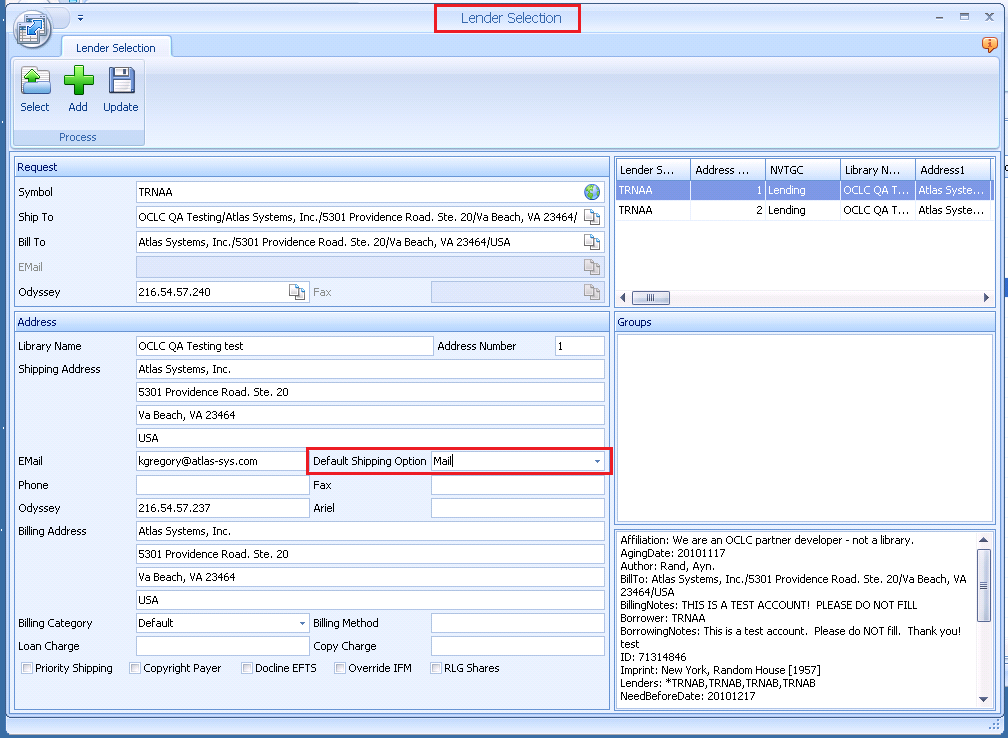This screenshot has height=738, width=1008.
Task: Click the globe icon beside Symbol field
Action: click(x=592, y=192)
